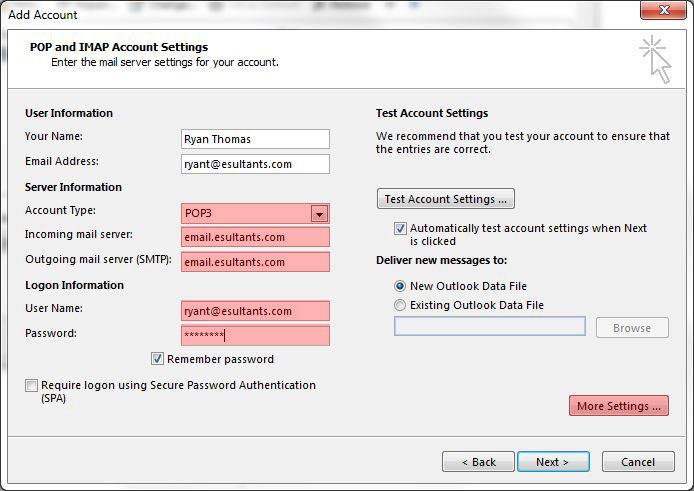Choose Existing Outlook Data File option
Screen dimensions: 694x491
tap(400, 305)
